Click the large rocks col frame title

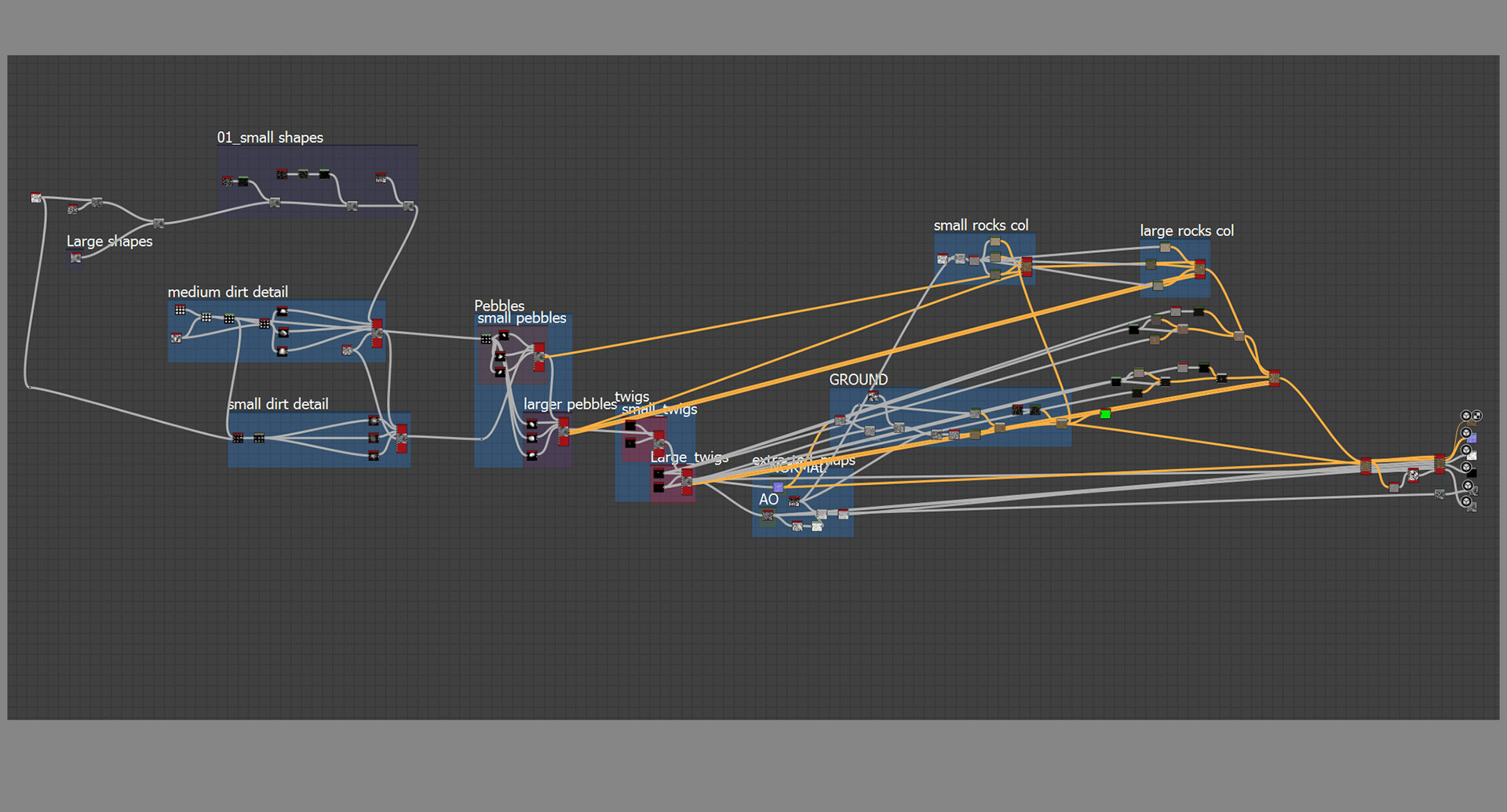pos(1187,231)
